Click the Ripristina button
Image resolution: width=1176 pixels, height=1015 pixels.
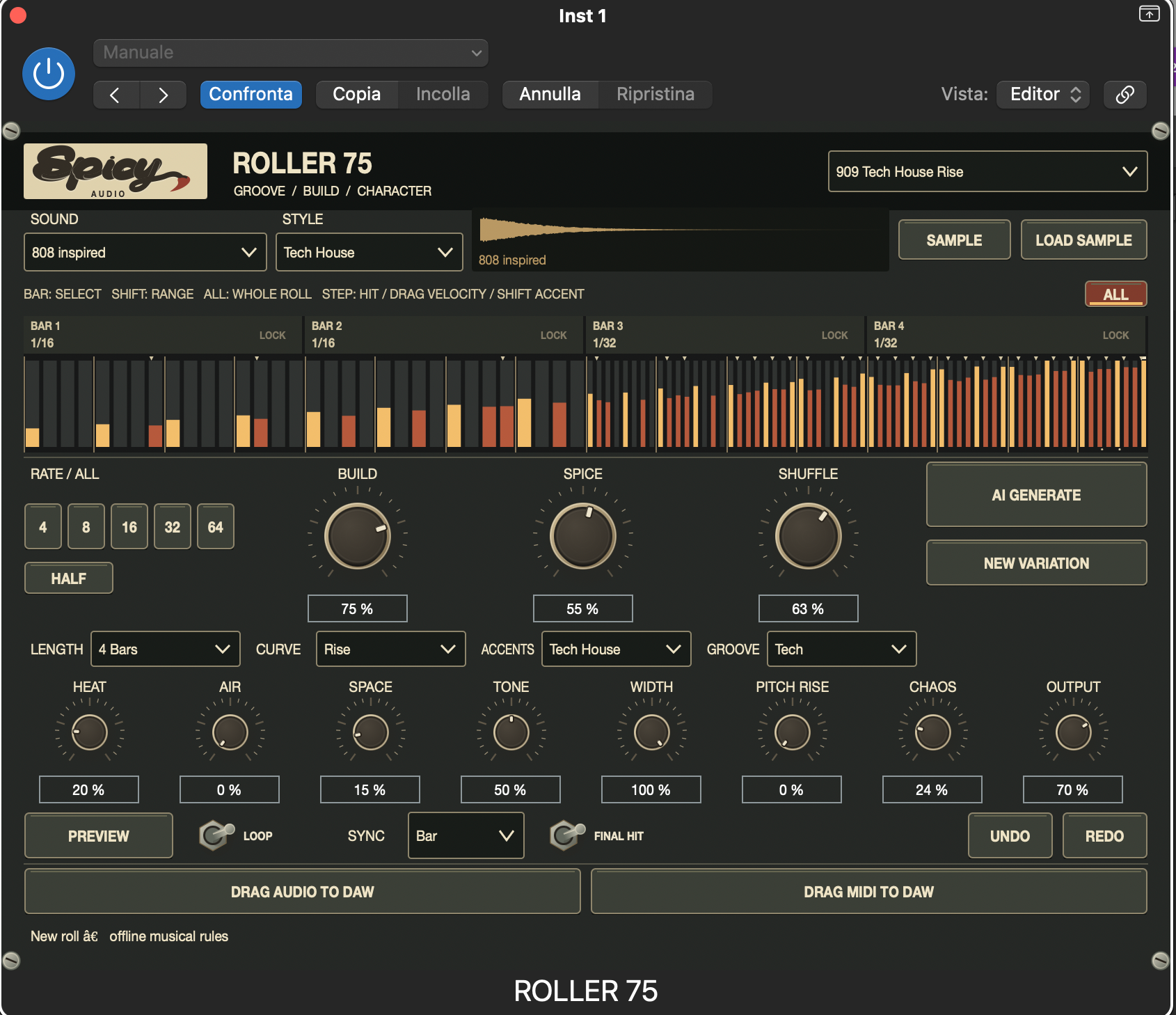tap(655, 95)
